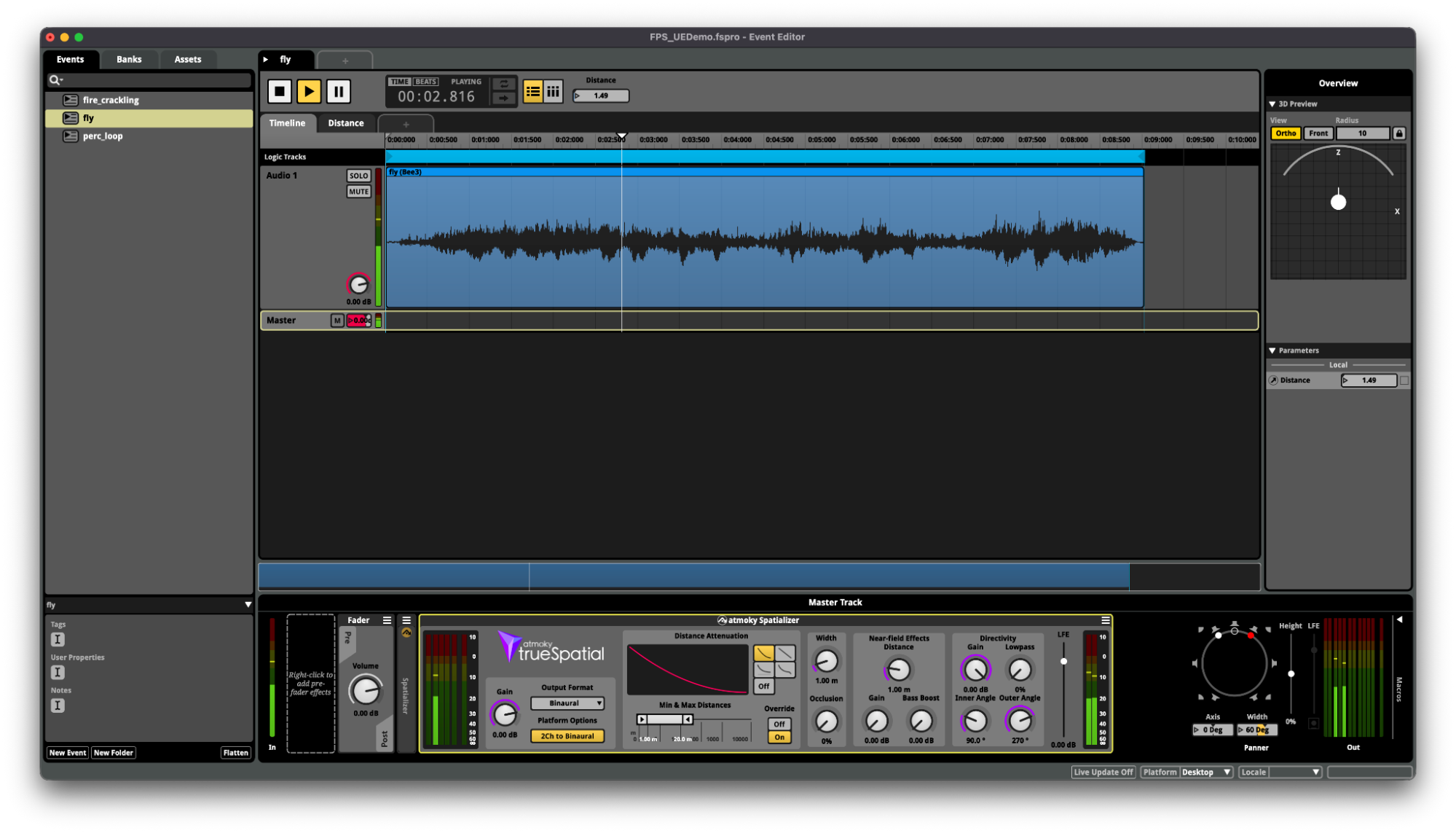Switch to vertical bars layout view icon
Screen dimensions: 1456x833
point(554,92)
